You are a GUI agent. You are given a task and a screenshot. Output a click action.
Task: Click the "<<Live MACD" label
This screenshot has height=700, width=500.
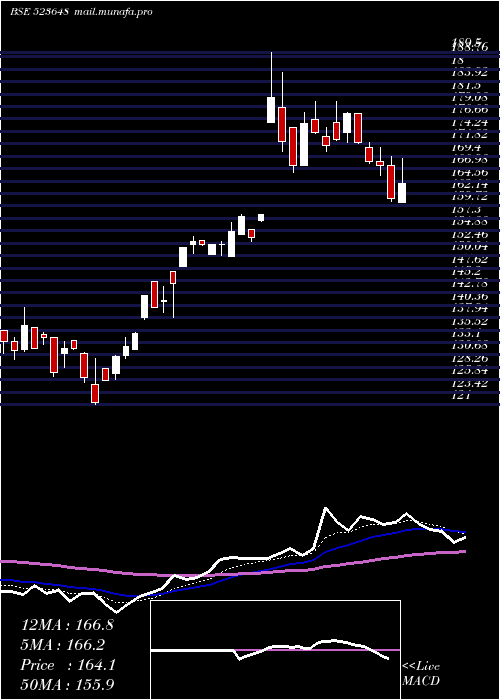point(421,673)
